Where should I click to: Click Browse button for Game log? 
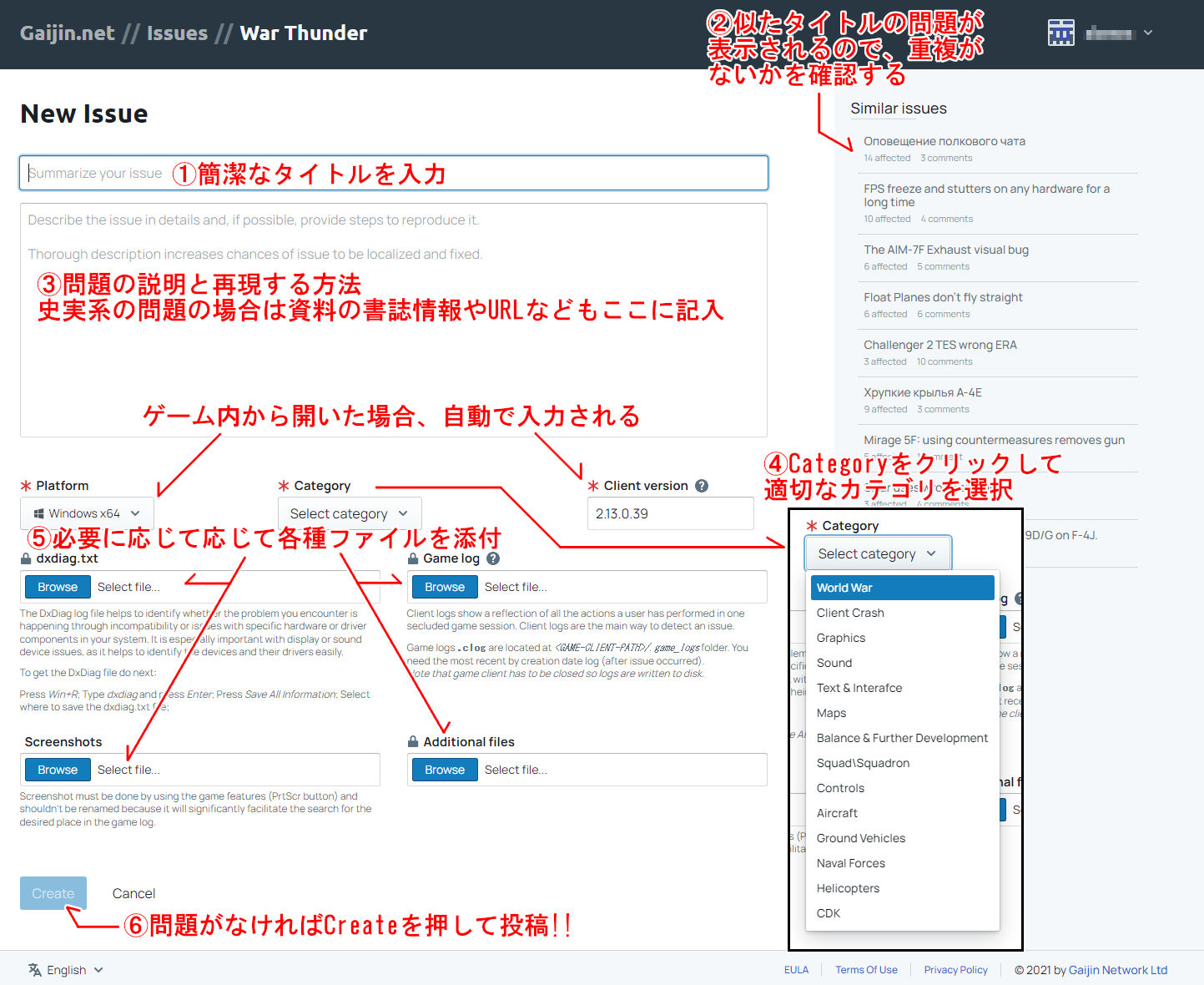[x=445, y=587]
